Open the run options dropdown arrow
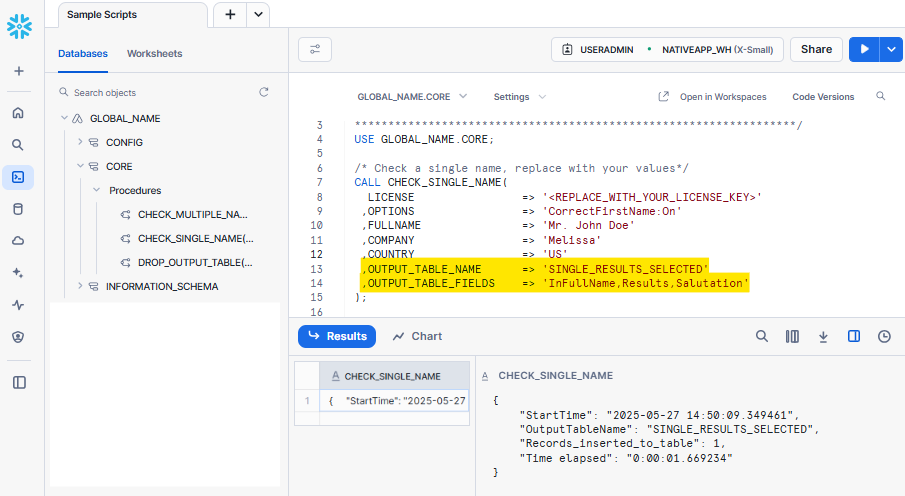Screen dimensions: 905x496 (x=891, y=50)
